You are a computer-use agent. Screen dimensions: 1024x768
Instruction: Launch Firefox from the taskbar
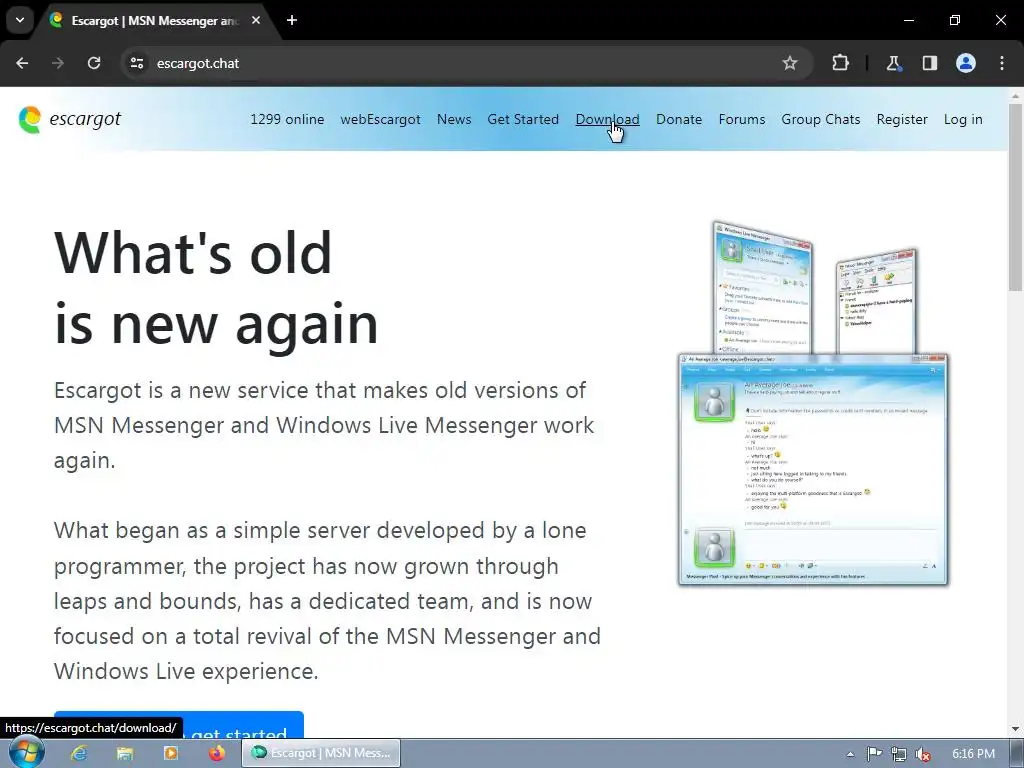point(217,754)
